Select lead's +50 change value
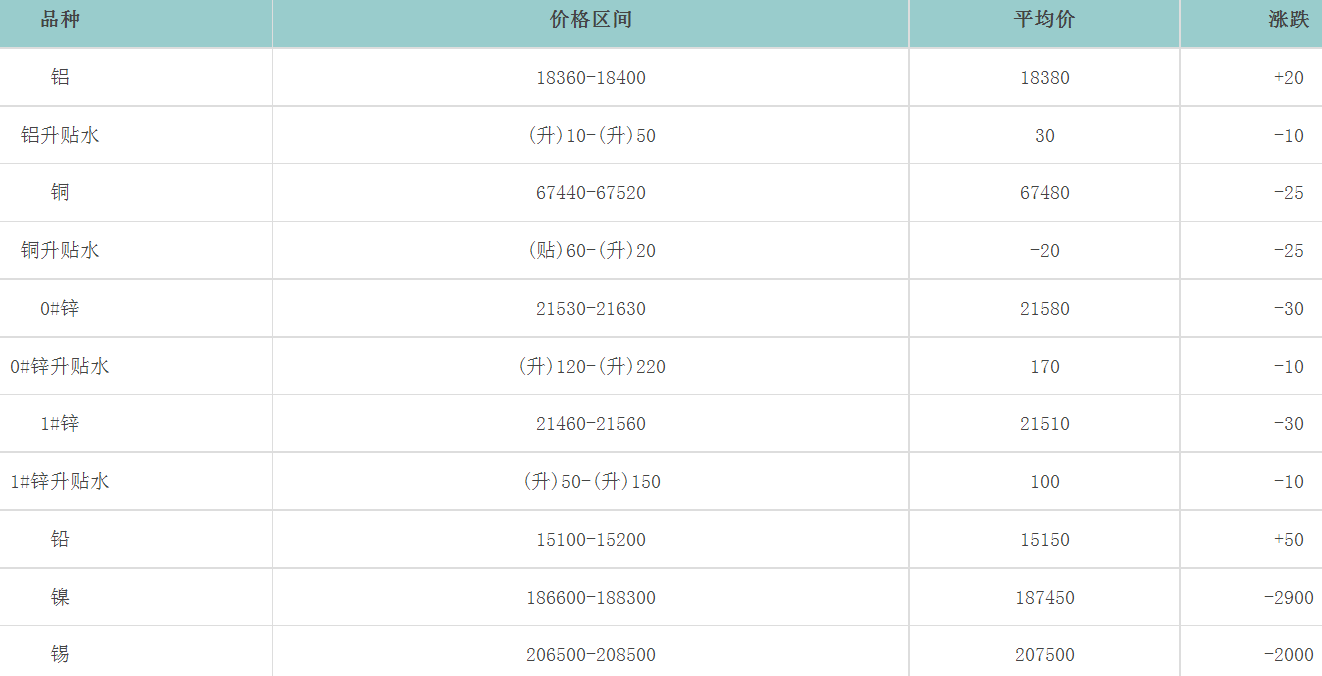 (1288, 539)
